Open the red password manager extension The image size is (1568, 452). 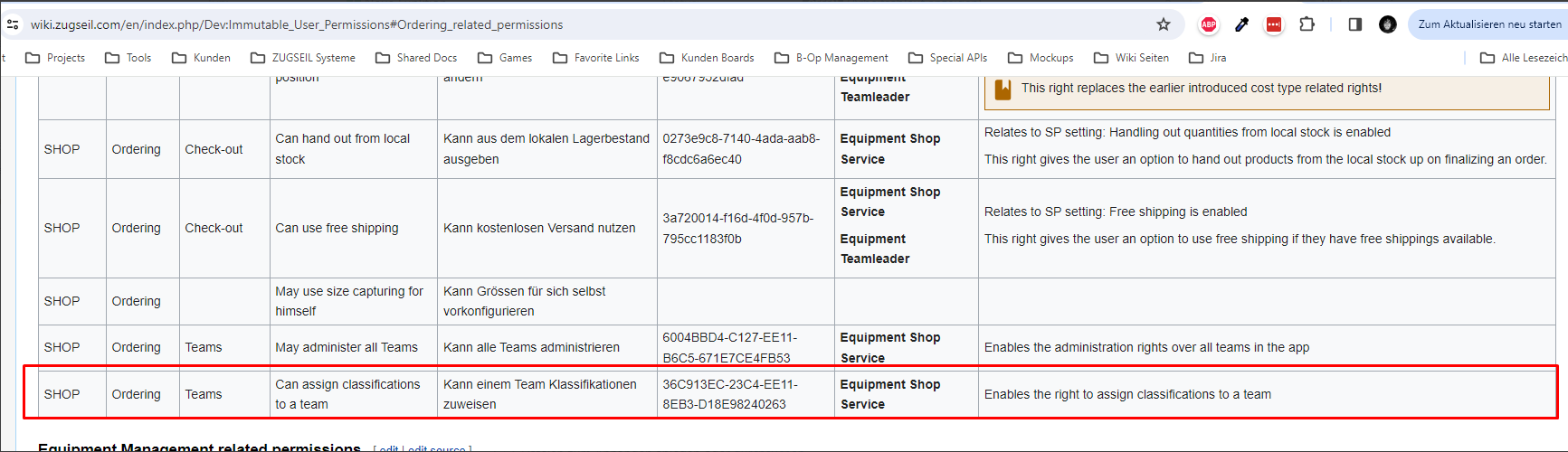pos(1274,24)
